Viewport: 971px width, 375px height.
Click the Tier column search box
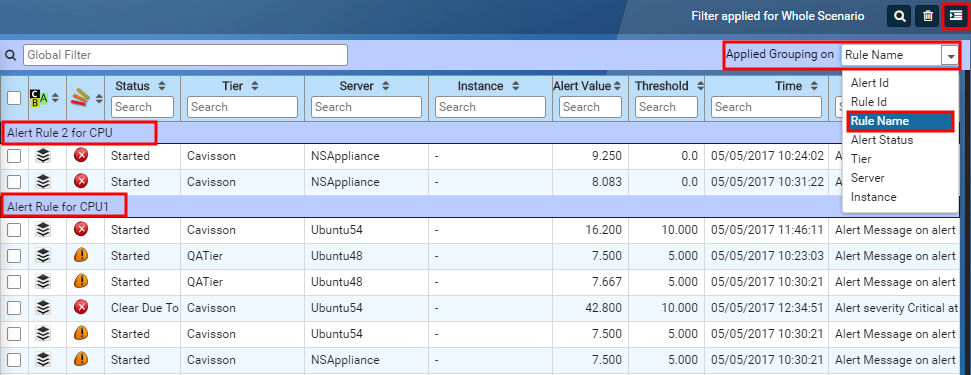click(243, 107)
